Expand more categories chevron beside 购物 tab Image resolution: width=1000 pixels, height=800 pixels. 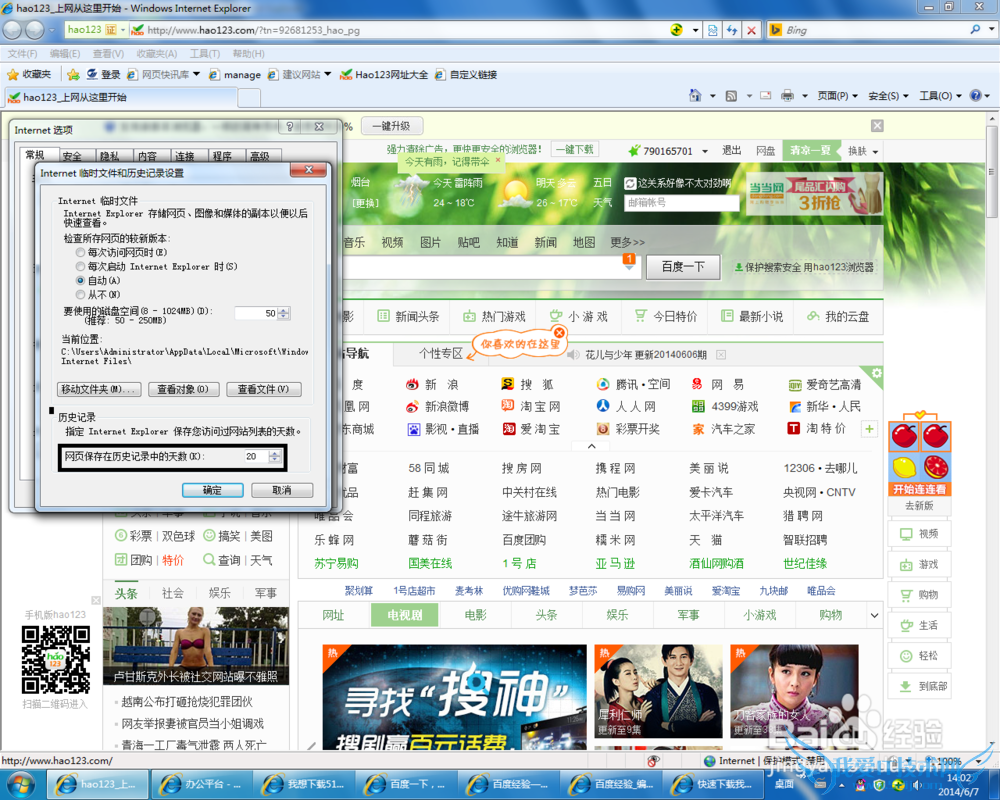(x=874, y=615)
